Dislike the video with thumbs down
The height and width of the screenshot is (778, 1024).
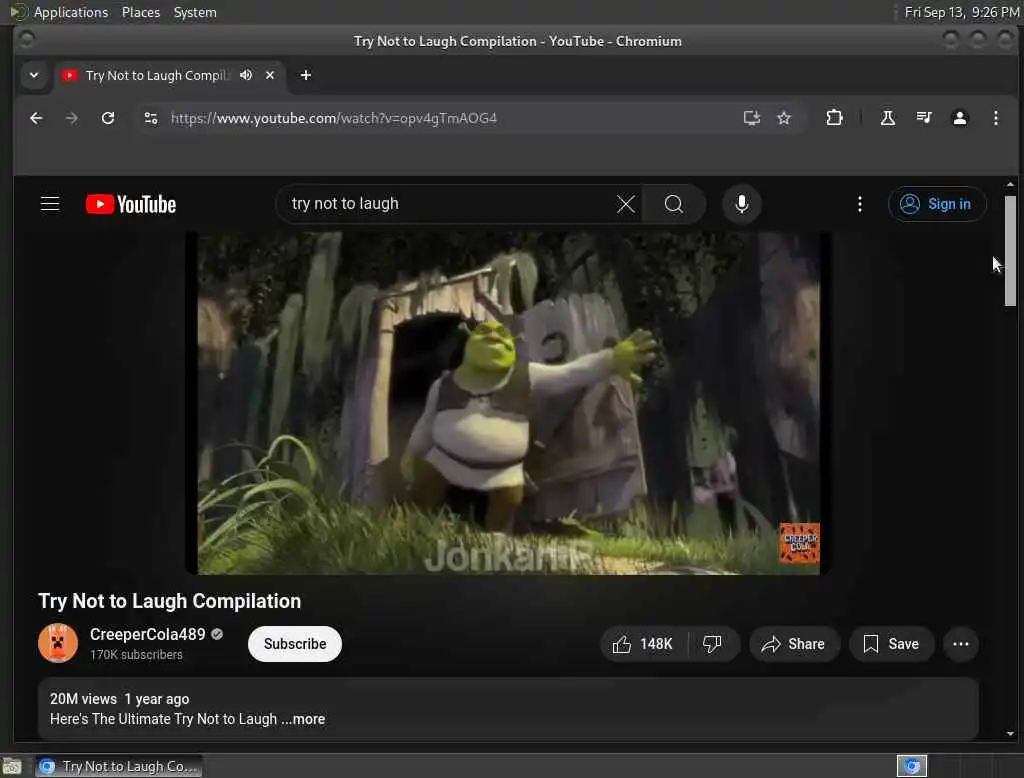coord(712,644)
